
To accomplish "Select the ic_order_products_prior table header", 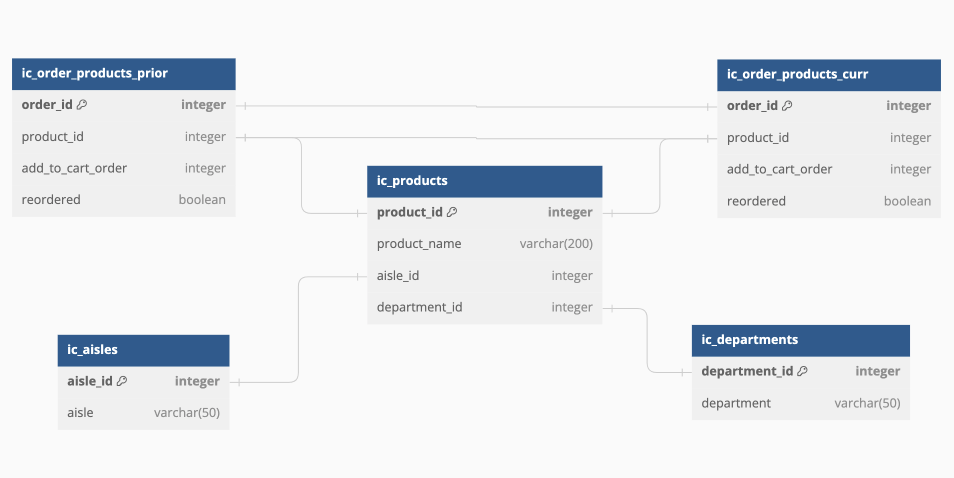I will click(x=123, y=73).
